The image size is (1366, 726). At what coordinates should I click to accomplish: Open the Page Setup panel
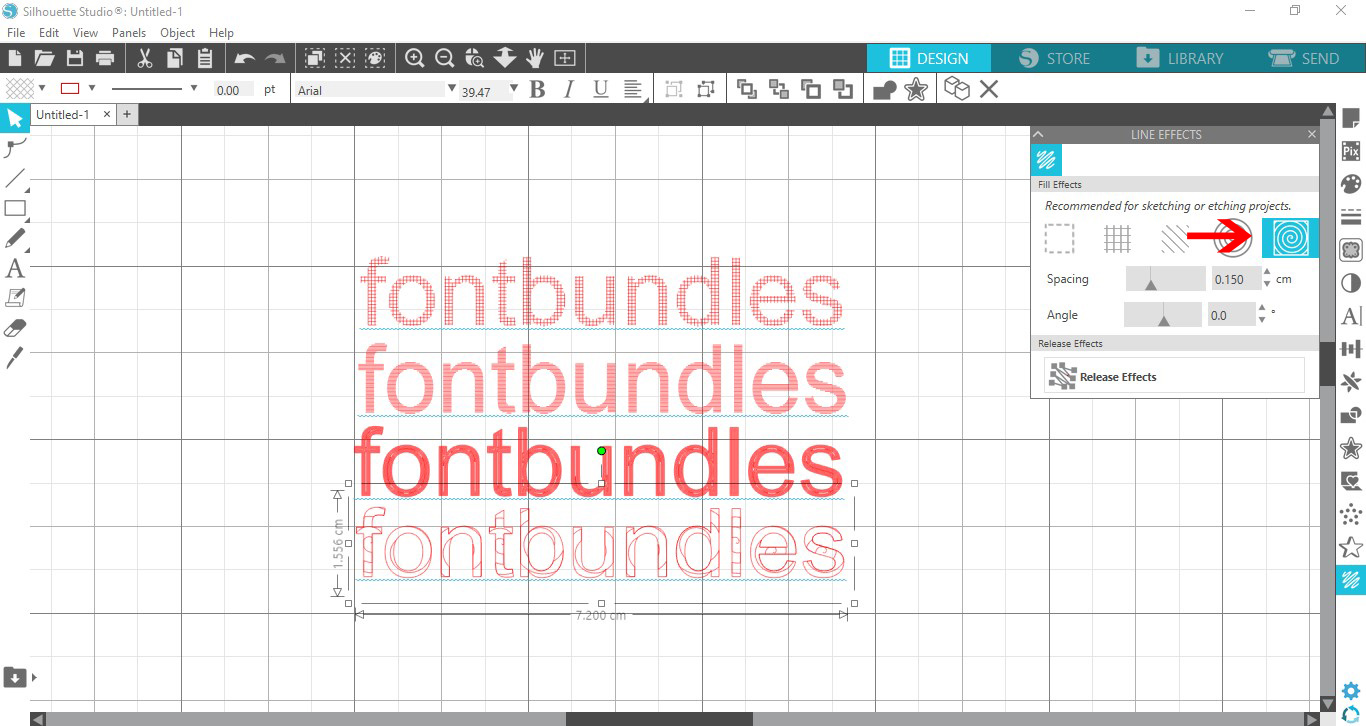click(x=1351, y=118)
